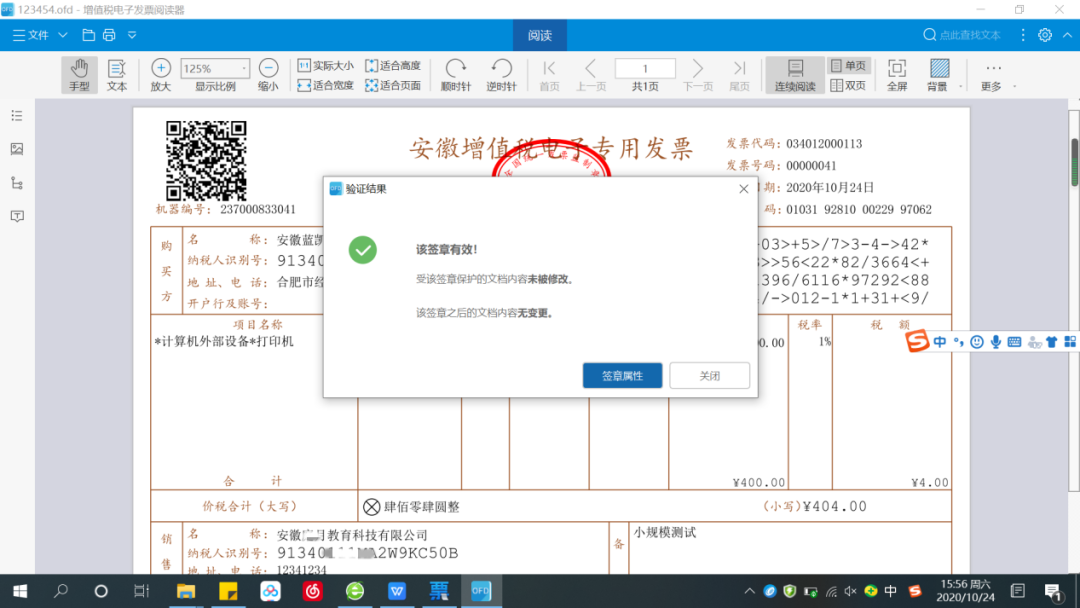Click the 签章属性 button
The image size is (1080, 608).
623,375
